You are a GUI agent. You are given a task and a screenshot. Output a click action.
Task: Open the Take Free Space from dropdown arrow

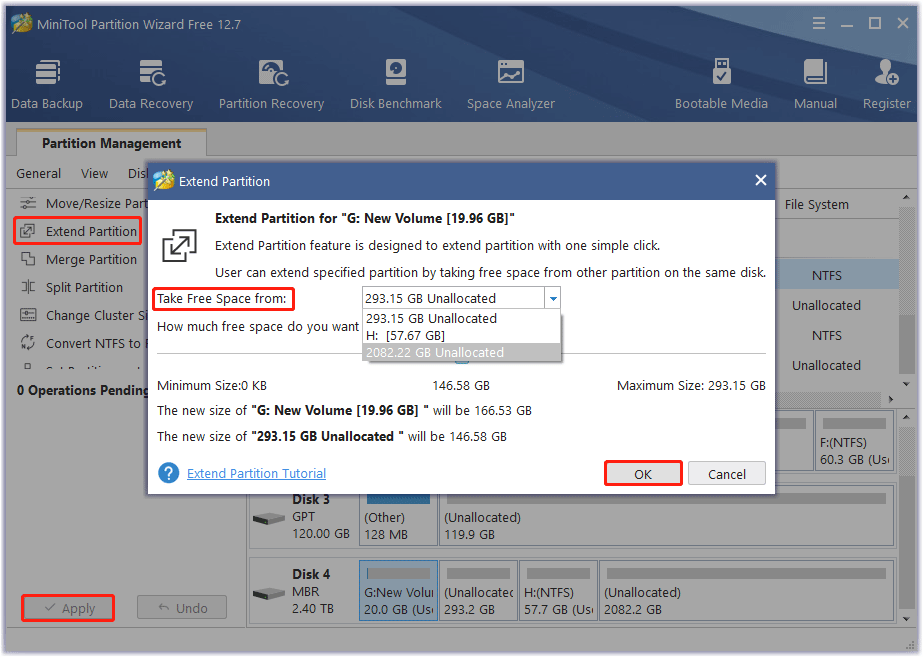553,298
